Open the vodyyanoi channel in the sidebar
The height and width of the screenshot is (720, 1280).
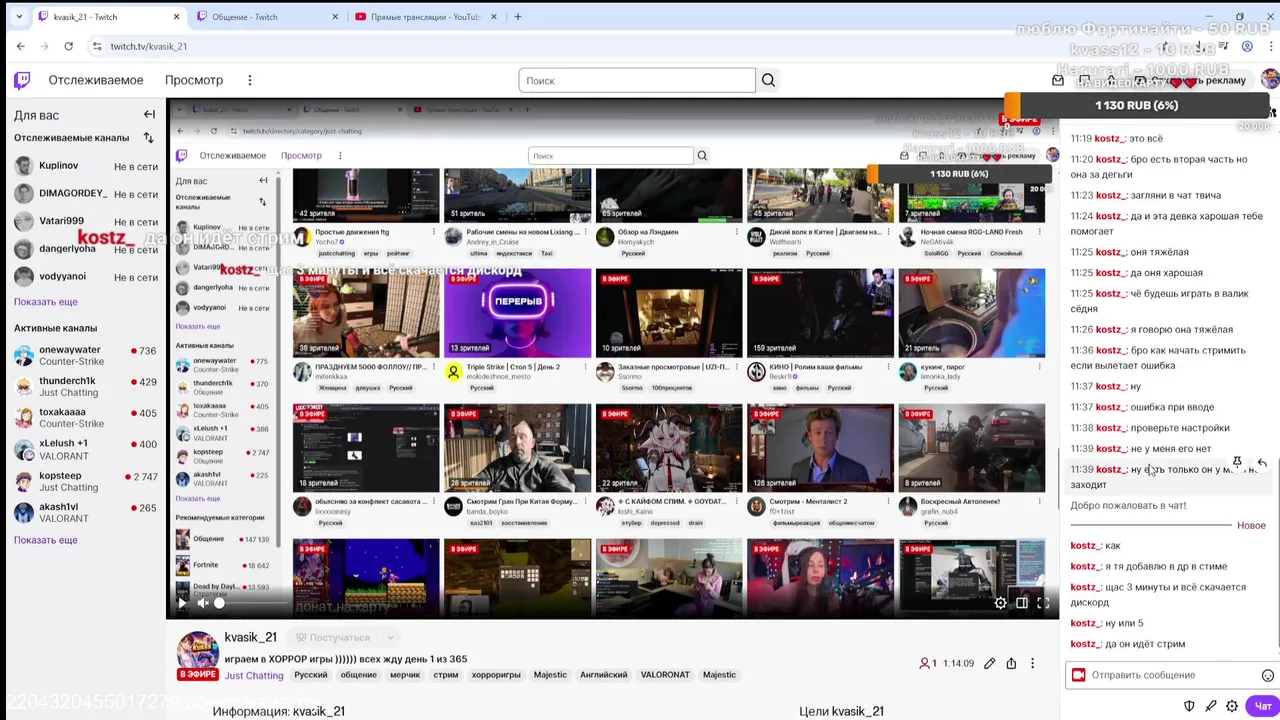(86, 277)
